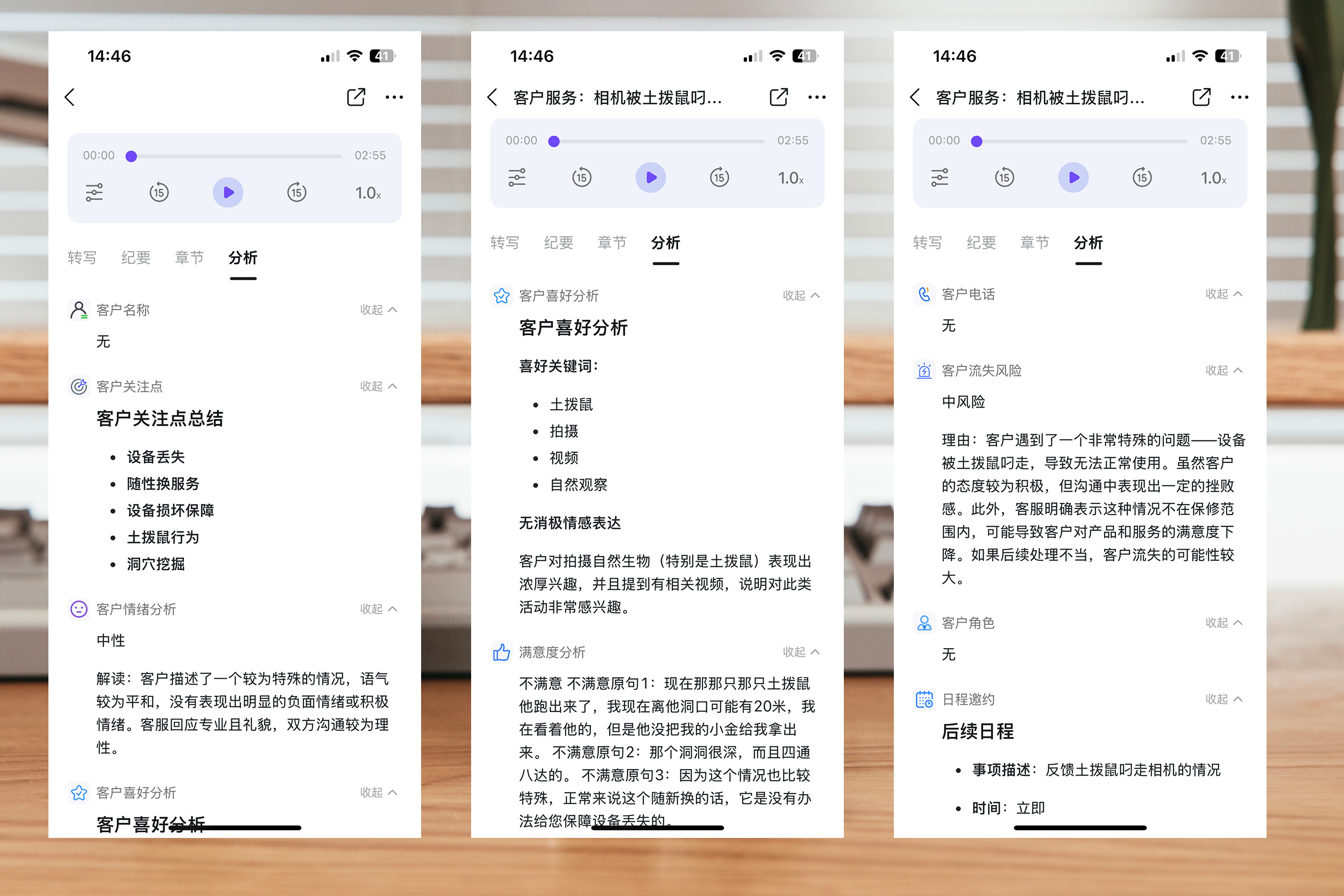Tap the back arrow on the right phone
The width and height of the screenshot is (1344, 896).
pyautogui.click(x=915, y=98)
